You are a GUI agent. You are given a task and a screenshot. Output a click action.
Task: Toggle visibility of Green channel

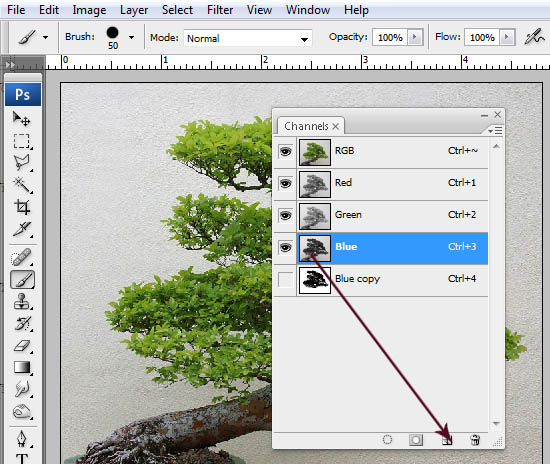coord(286,215)
